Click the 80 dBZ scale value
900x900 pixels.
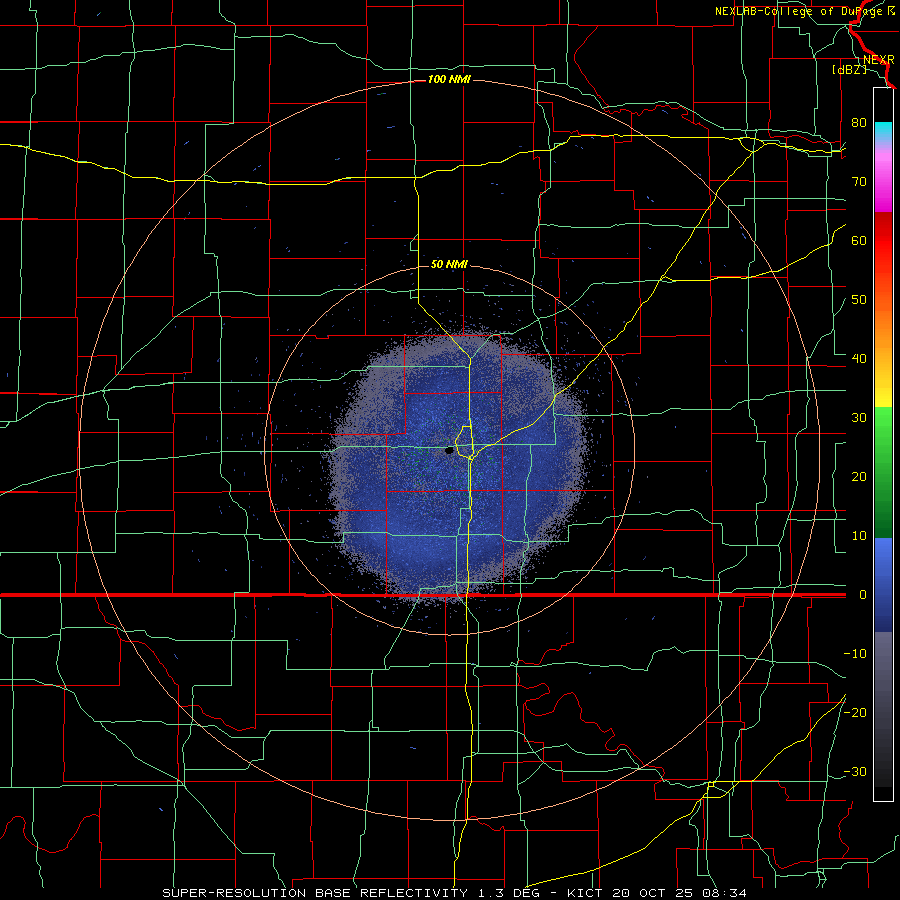pyautogui.click(x=859, y=122)
